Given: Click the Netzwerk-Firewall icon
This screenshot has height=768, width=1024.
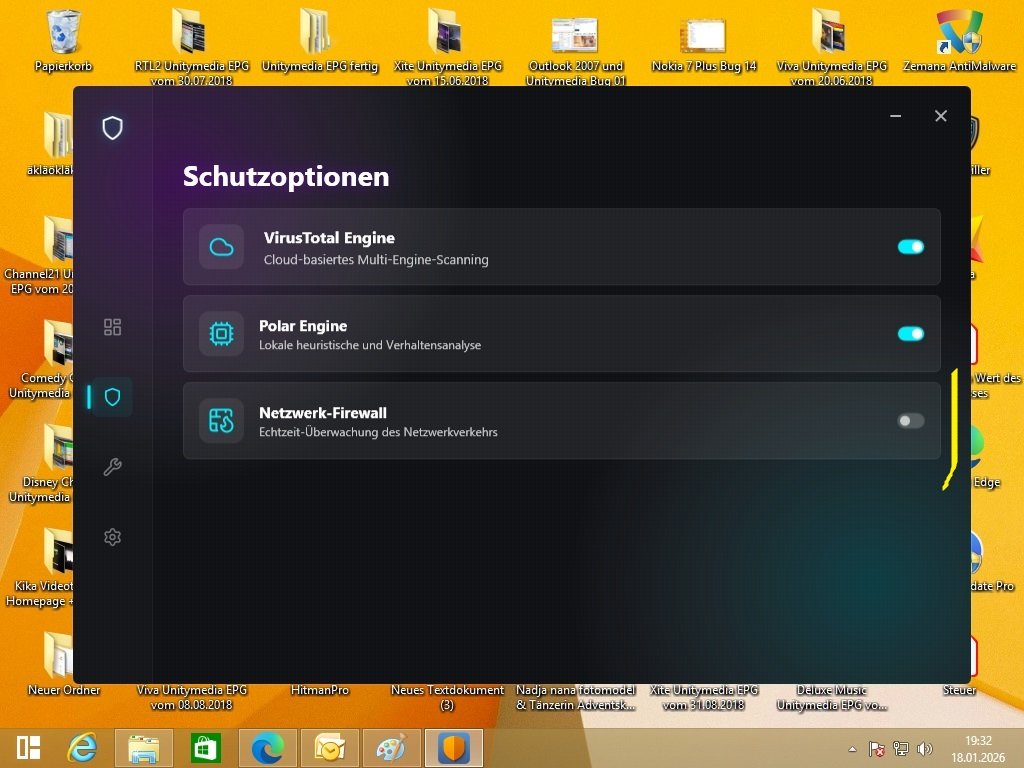Looking at the screenshot, I should [221, 421].
